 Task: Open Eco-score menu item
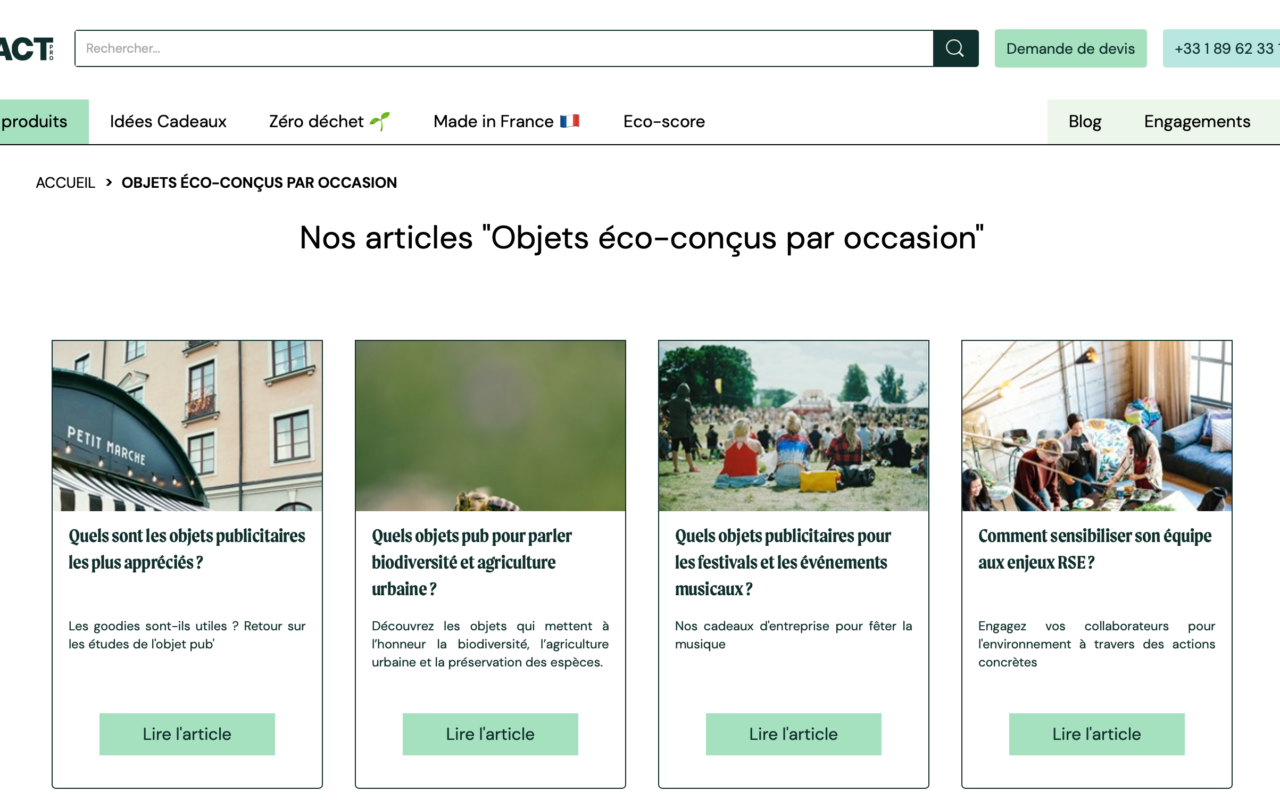[x=664, y=122]
